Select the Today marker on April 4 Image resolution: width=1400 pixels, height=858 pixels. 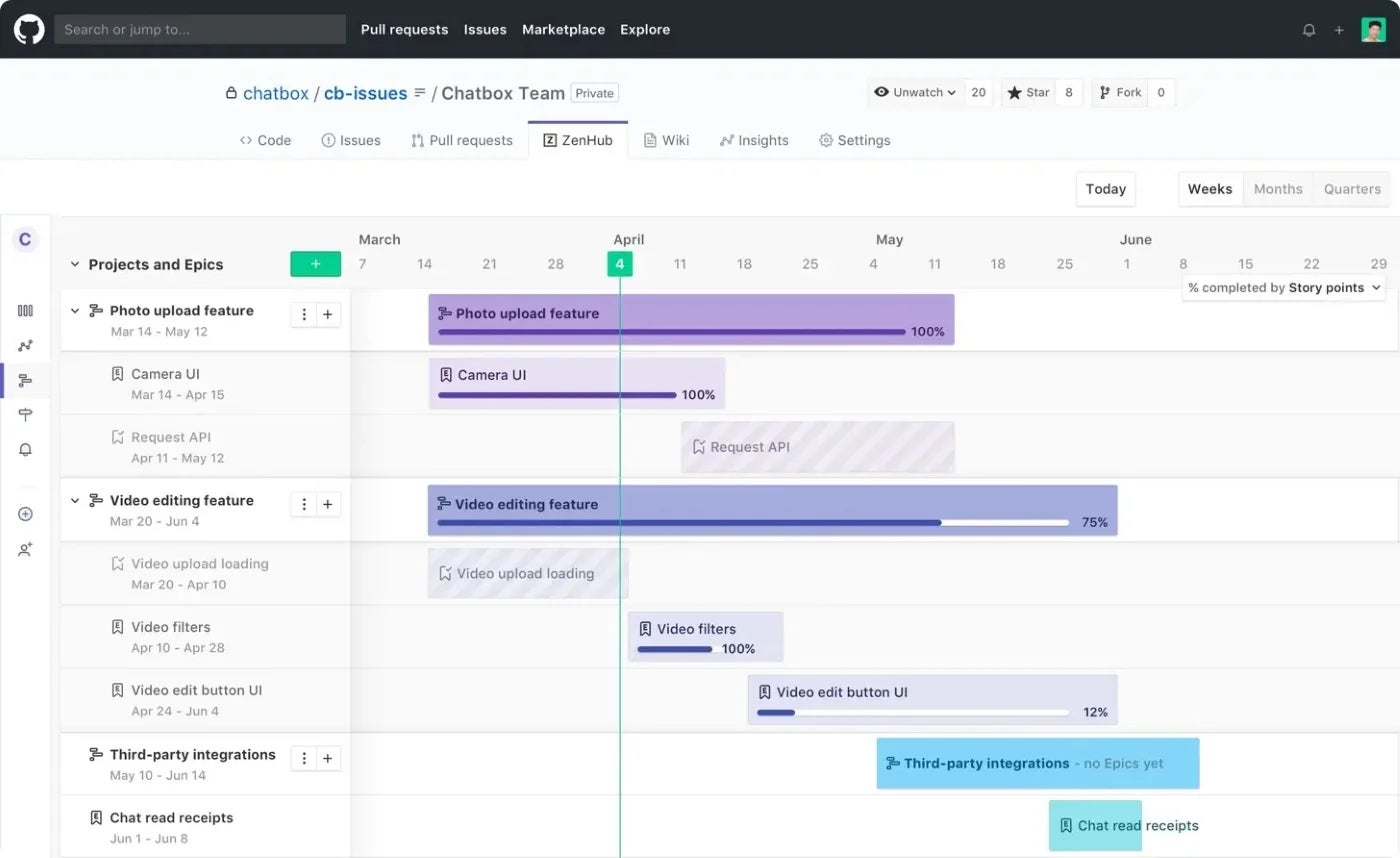pyautogui.click(x=620, y=263)
